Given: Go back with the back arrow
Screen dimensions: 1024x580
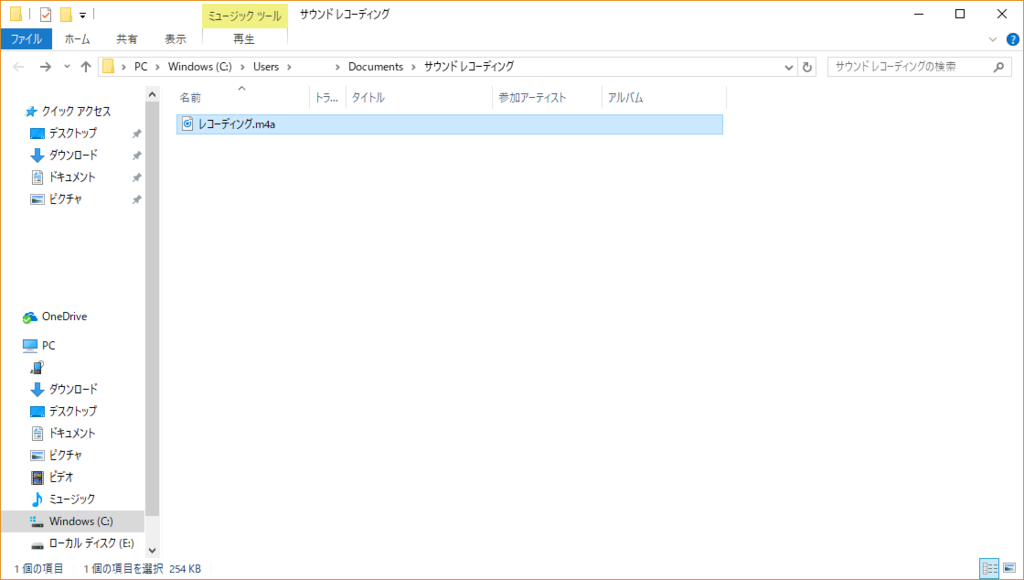Looking at the screenshot, I should [x=19, y=67].
